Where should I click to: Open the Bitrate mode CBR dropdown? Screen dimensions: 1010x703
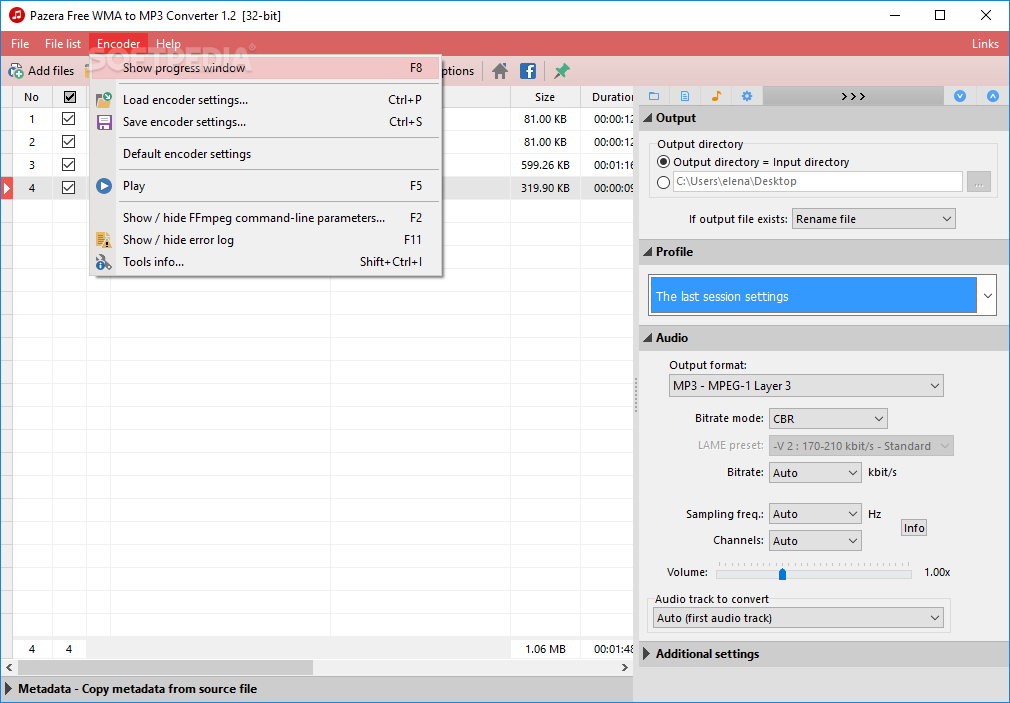pos(828,419)
